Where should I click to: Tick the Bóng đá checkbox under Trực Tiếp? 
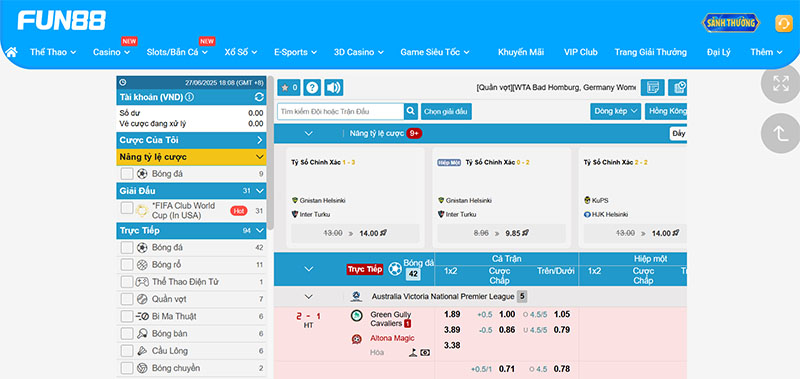pyautogui.click(x=127, y=248)
